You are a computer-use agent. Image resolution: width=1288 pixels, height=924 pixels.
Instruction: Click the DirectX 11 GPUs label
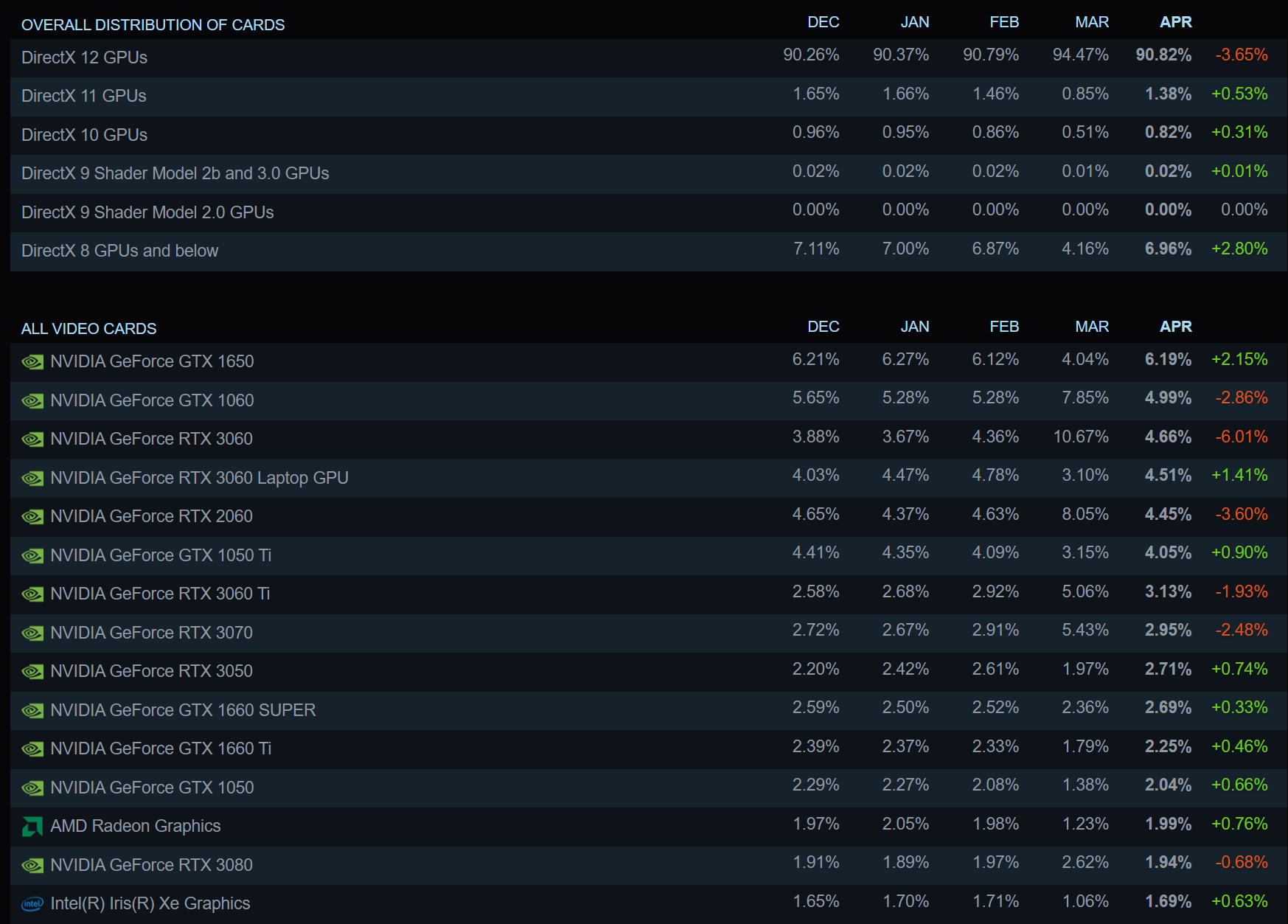coord(84,96)
